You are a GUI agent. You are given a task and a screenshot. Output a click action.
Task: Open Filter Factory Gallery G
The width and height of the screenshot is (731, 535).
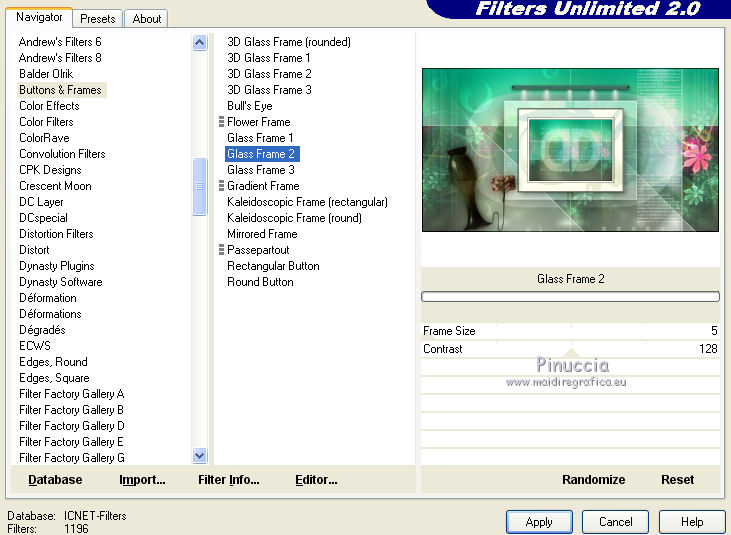pyautogui.click(x=72, y=458)
